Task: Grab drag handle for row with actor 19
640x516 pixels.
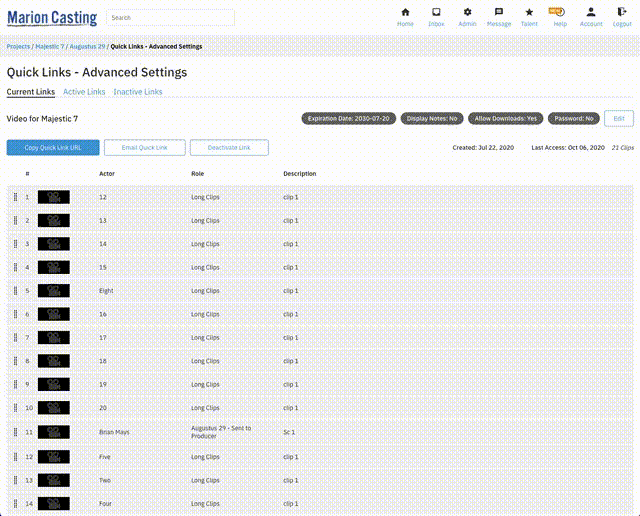Action: tap(16, 384)
